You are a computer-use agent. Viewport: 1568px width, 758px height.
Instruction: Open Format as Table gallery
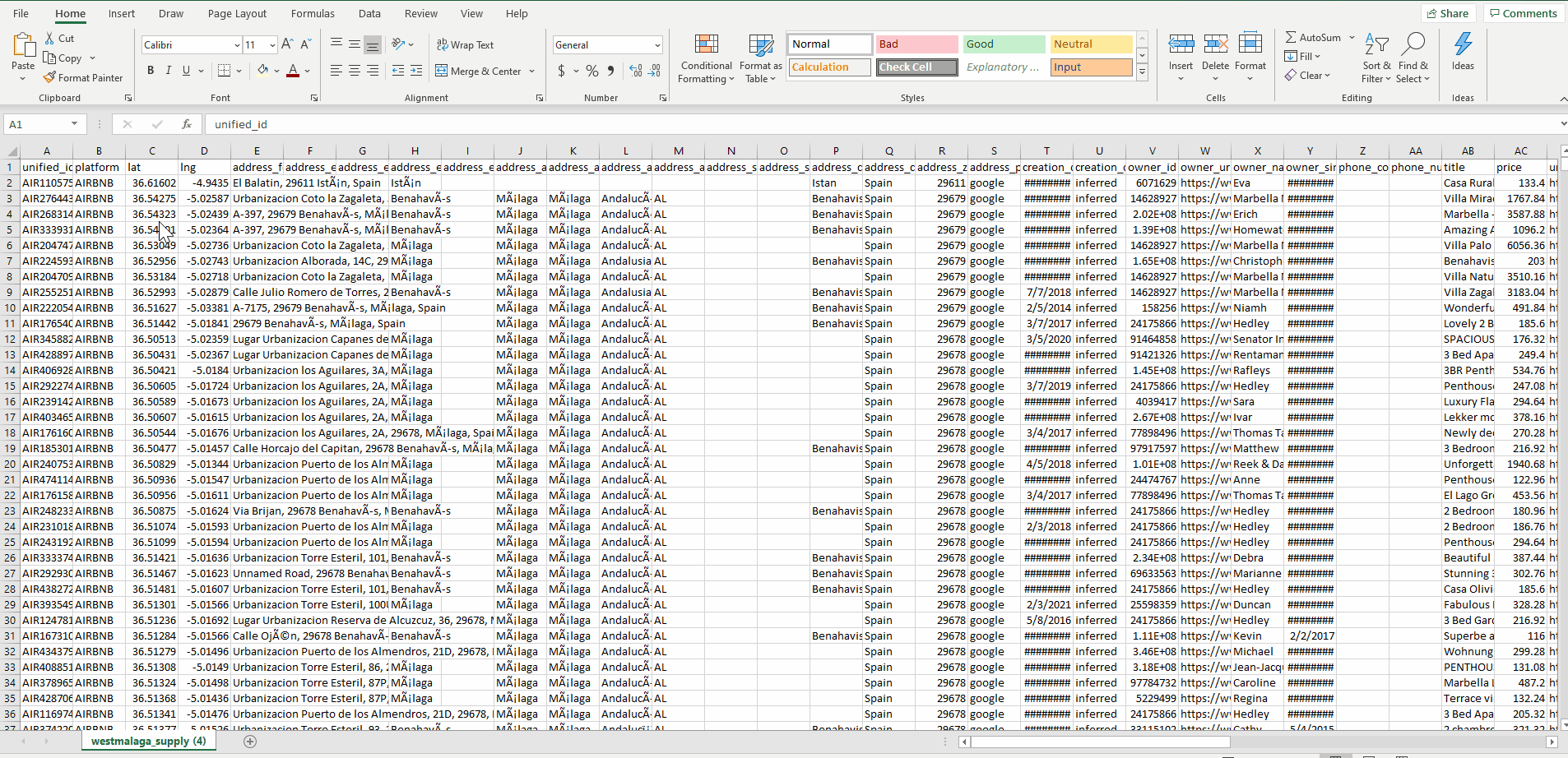(x=761, y=58)
